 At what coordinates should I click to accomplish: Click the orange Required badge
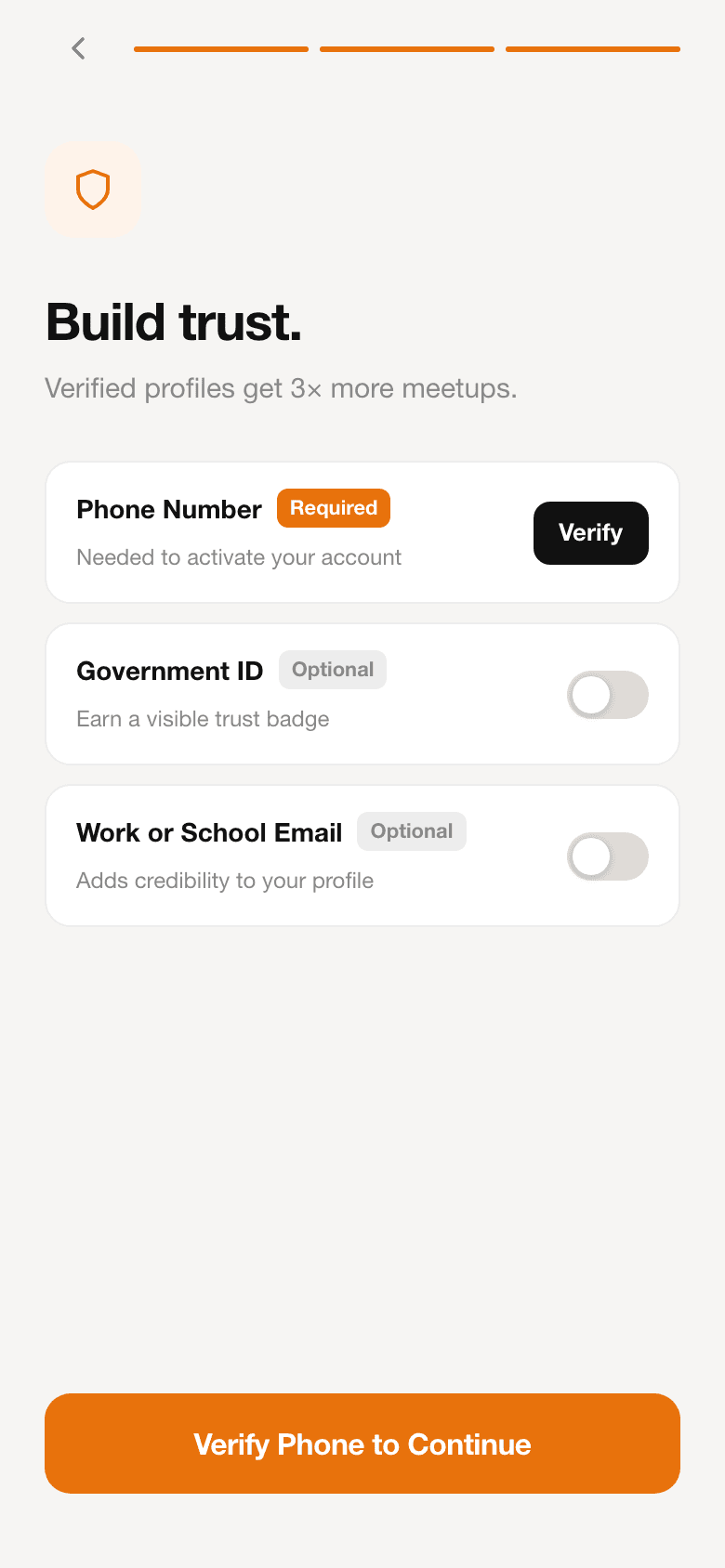click(x=334, y=508)
